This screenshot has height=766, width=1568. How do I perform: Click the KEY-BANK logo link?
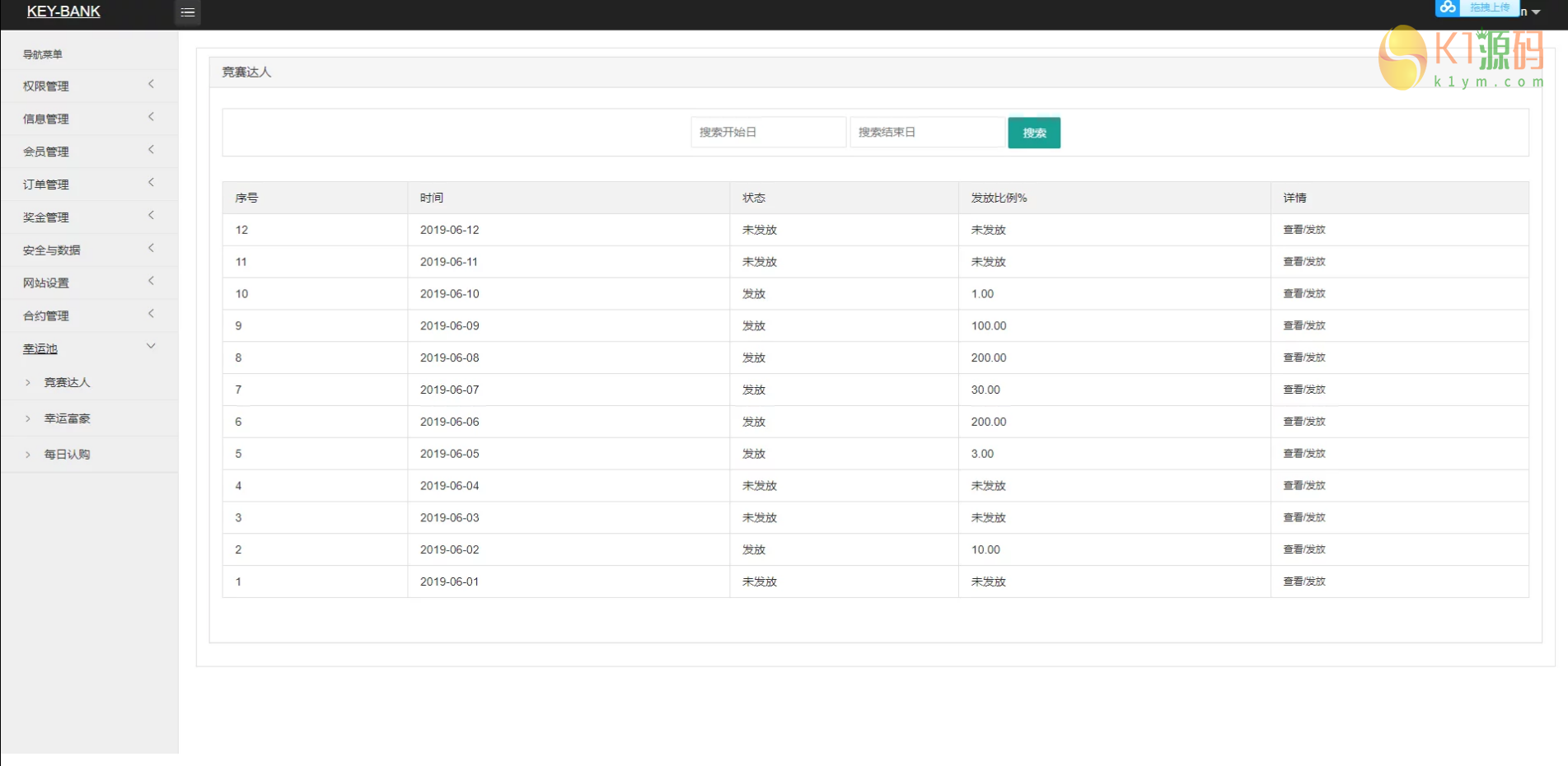click(63, 12)
